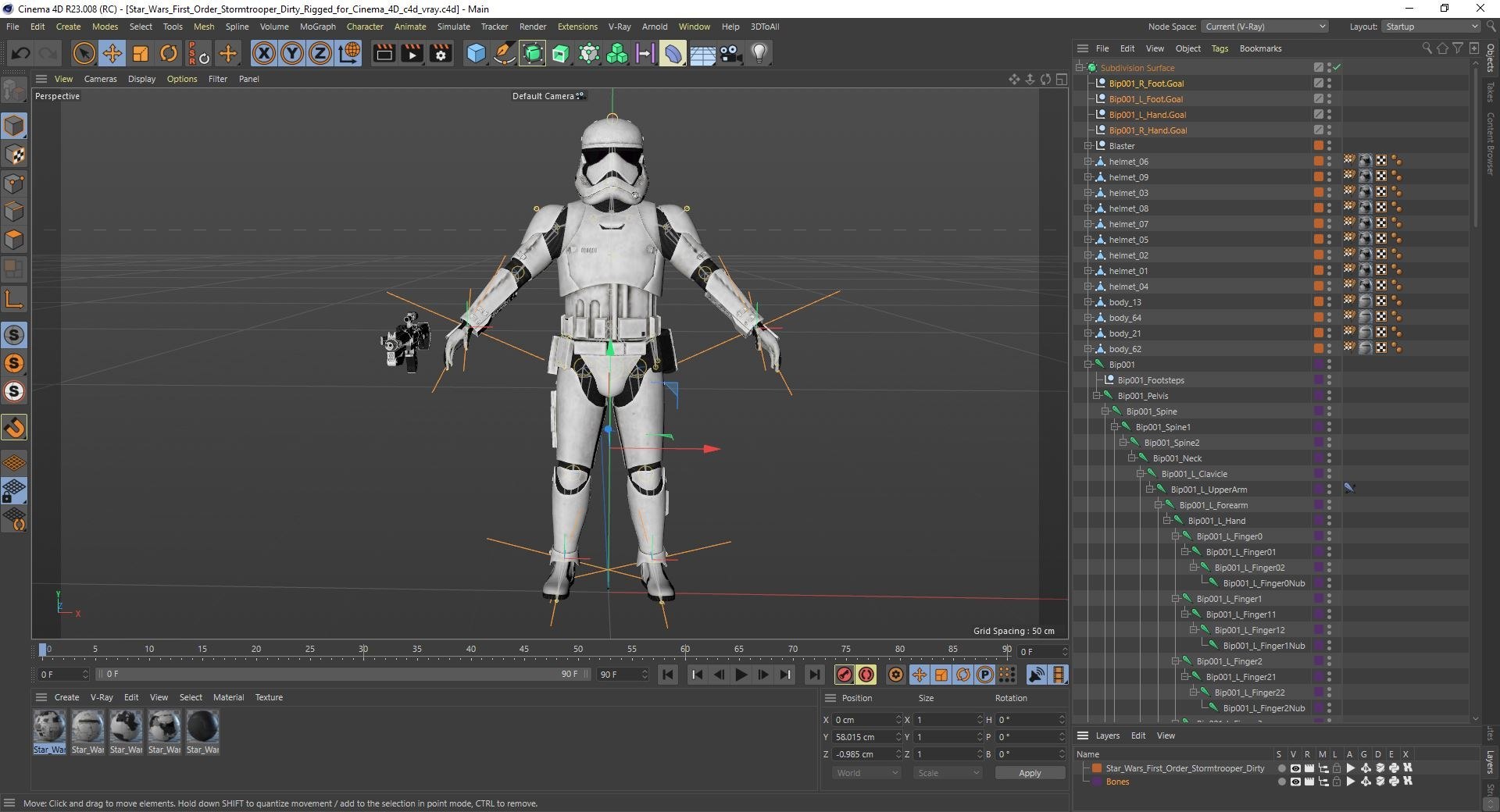1500x812 pixels.
Task: Click timeline ruler at frame 45
Action: tap(524, 650)
